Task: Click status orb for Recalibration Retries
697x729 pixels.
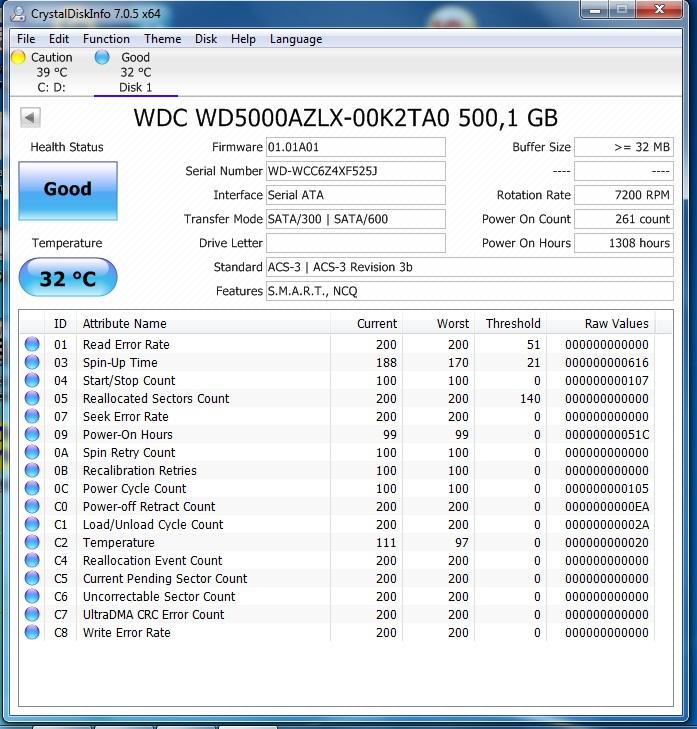Action: pyautogui.click(x=32, y=470)
